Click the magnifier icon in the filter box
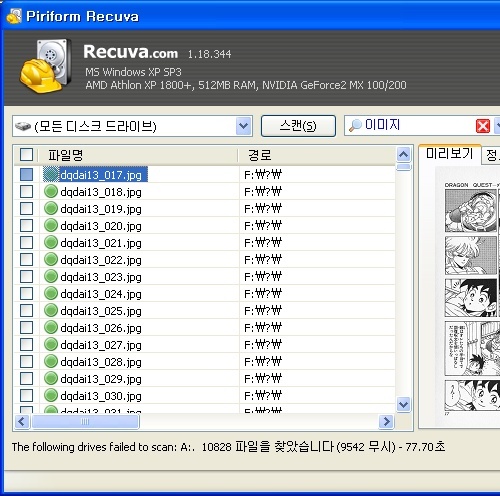Screen dimensions: 500x496 point(355,125)
